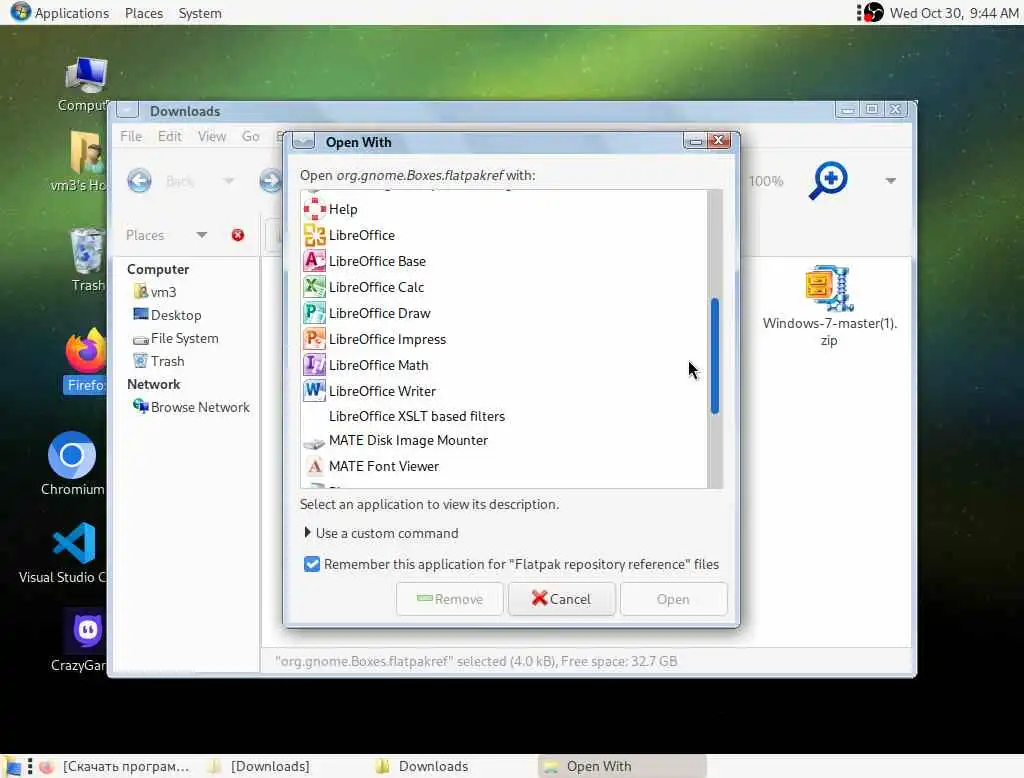Image resolution: width=1024 pixels, height=778 pixels.
Task: Click the application list scrollbar thumb
Action: (715, 356)
